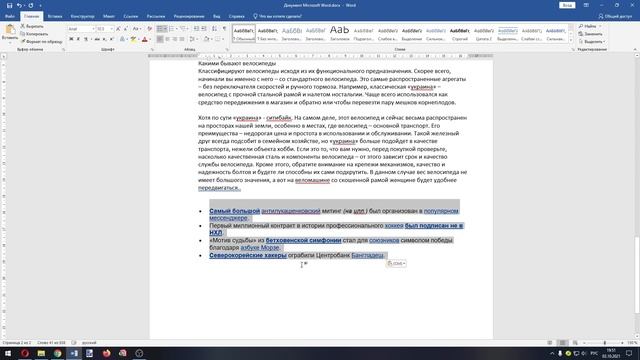Click the Cut (Вырезать) scissors button
The image size is (640, 360).
pyautogui.click(x=32, y=26)
